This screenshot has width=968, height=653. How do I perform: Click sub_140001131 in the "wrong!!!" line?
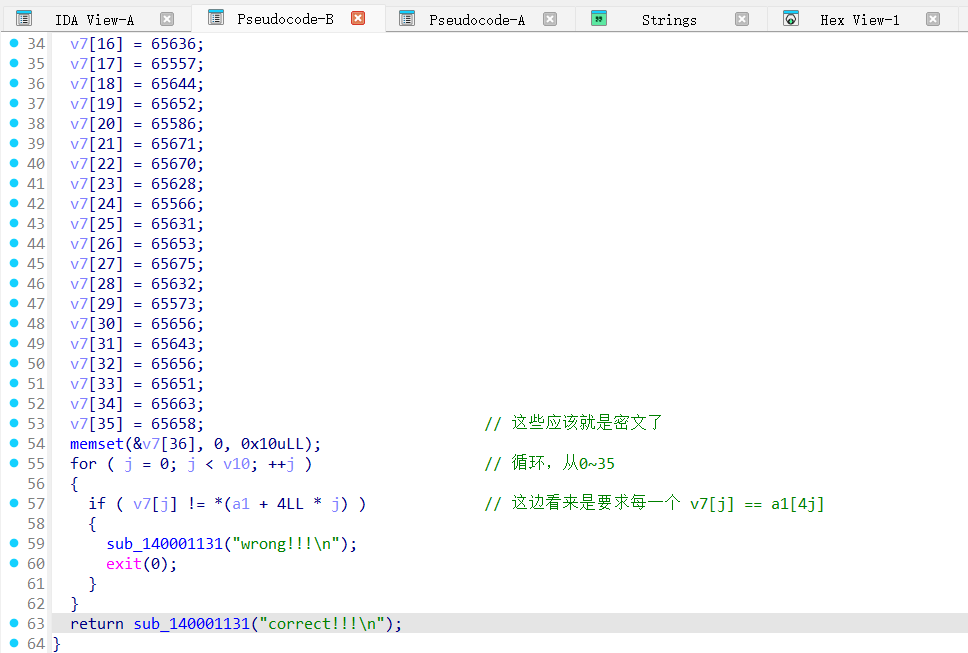pos(164,543)
